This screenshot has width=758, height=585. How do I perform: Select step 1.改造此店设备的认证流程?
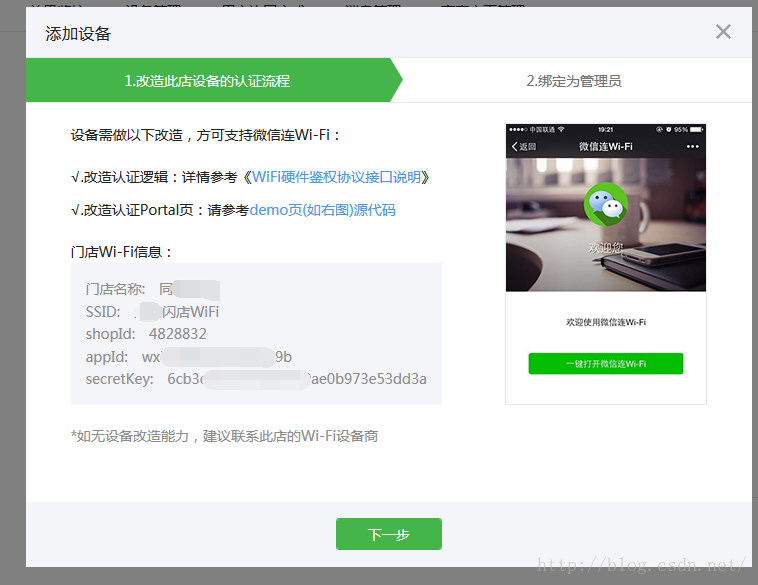213,80
